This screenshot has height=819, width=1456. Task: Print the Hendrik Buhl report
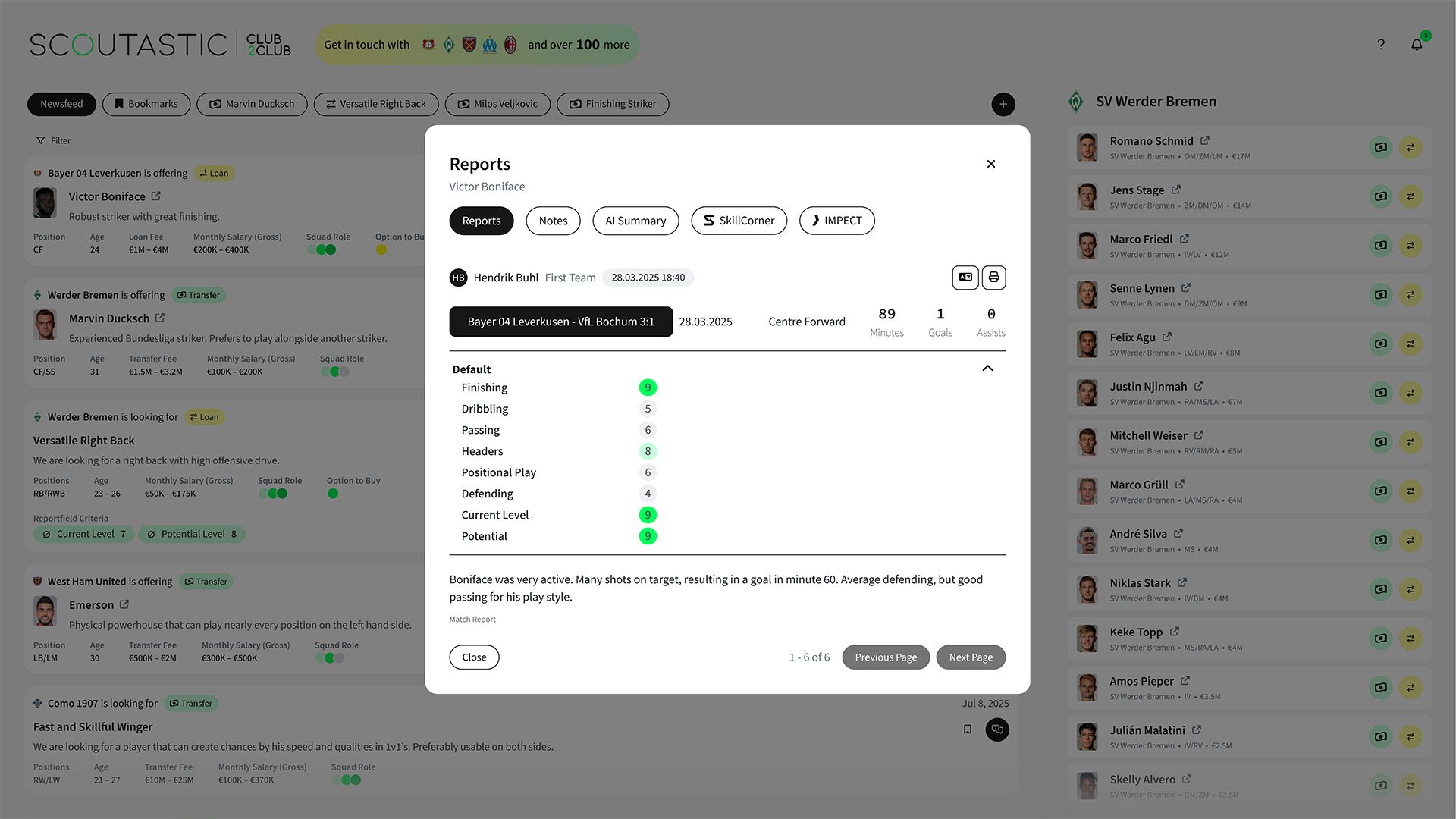pyautogui.click(x=993, y=278)
